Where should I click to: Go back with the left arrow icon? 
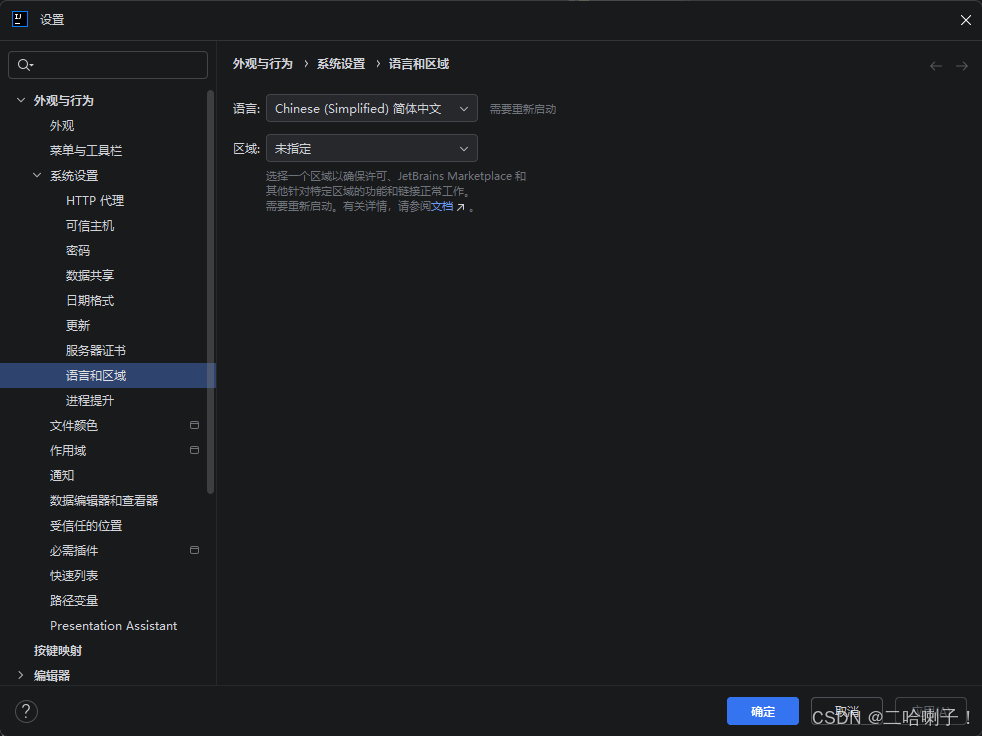click(x=936, y=66)
